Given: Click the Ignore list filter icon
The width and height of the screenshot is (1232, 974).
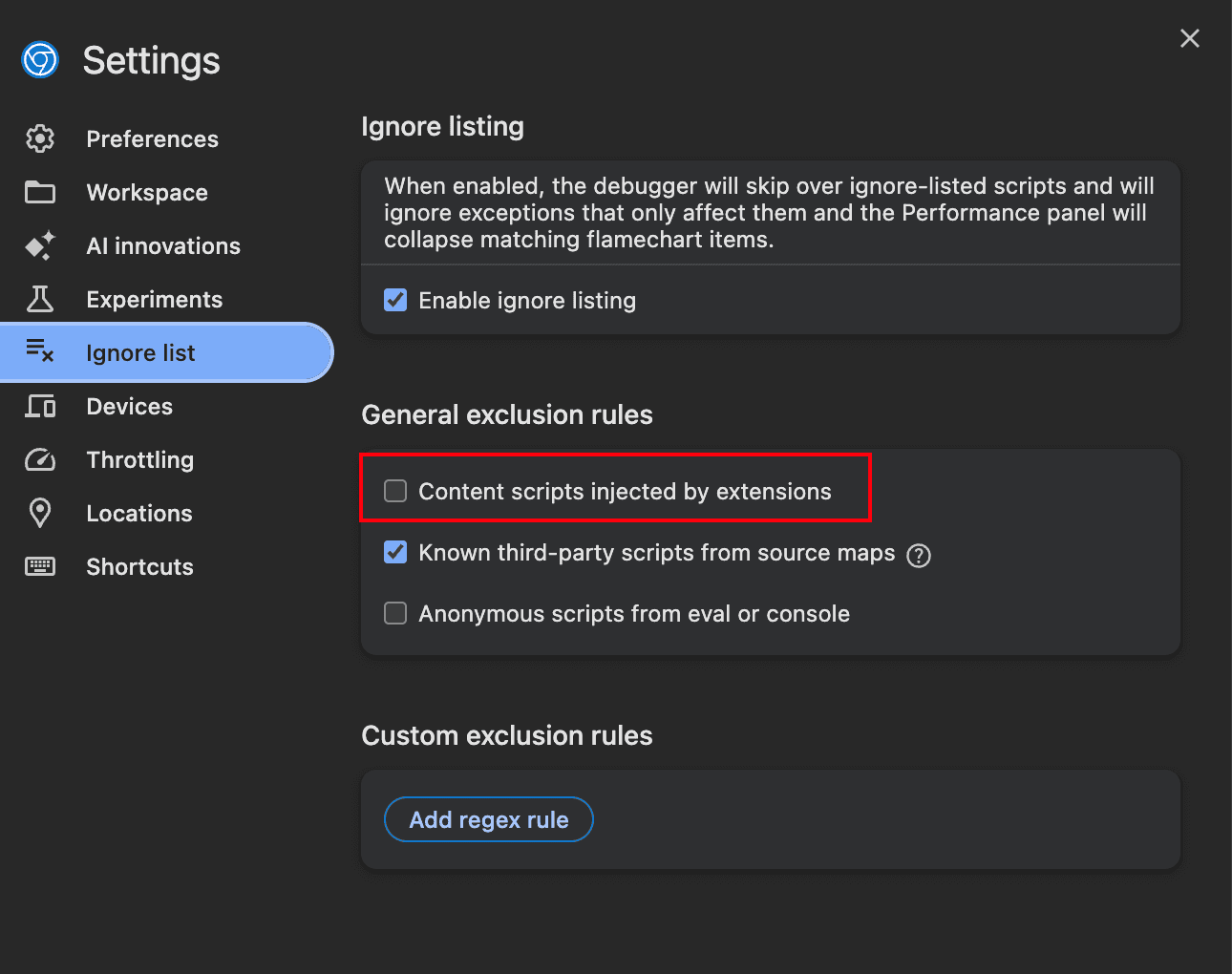Looking at the screenshot, I should 39,352.
